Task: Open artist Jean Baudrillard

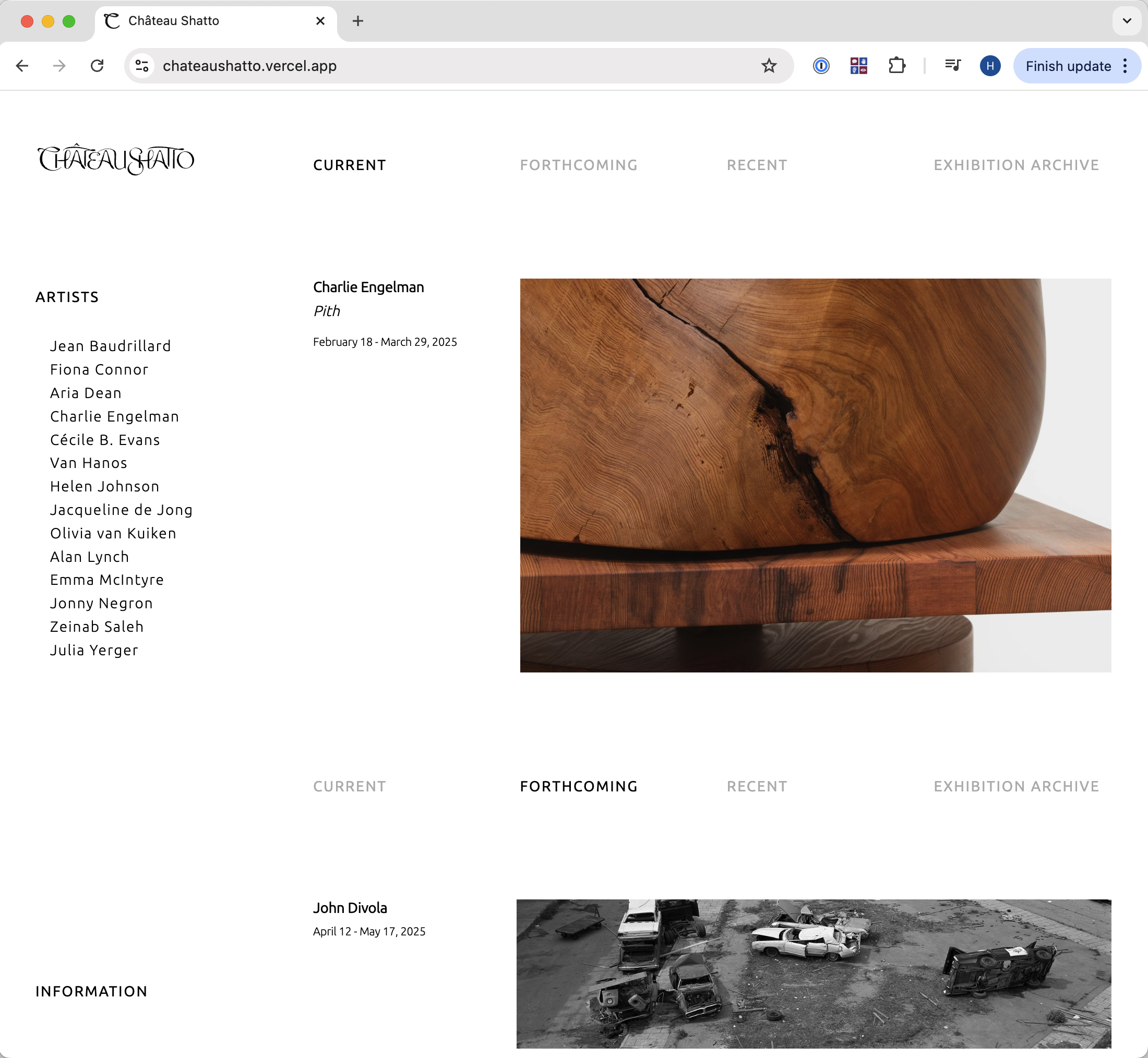Action: pos(111,346)
